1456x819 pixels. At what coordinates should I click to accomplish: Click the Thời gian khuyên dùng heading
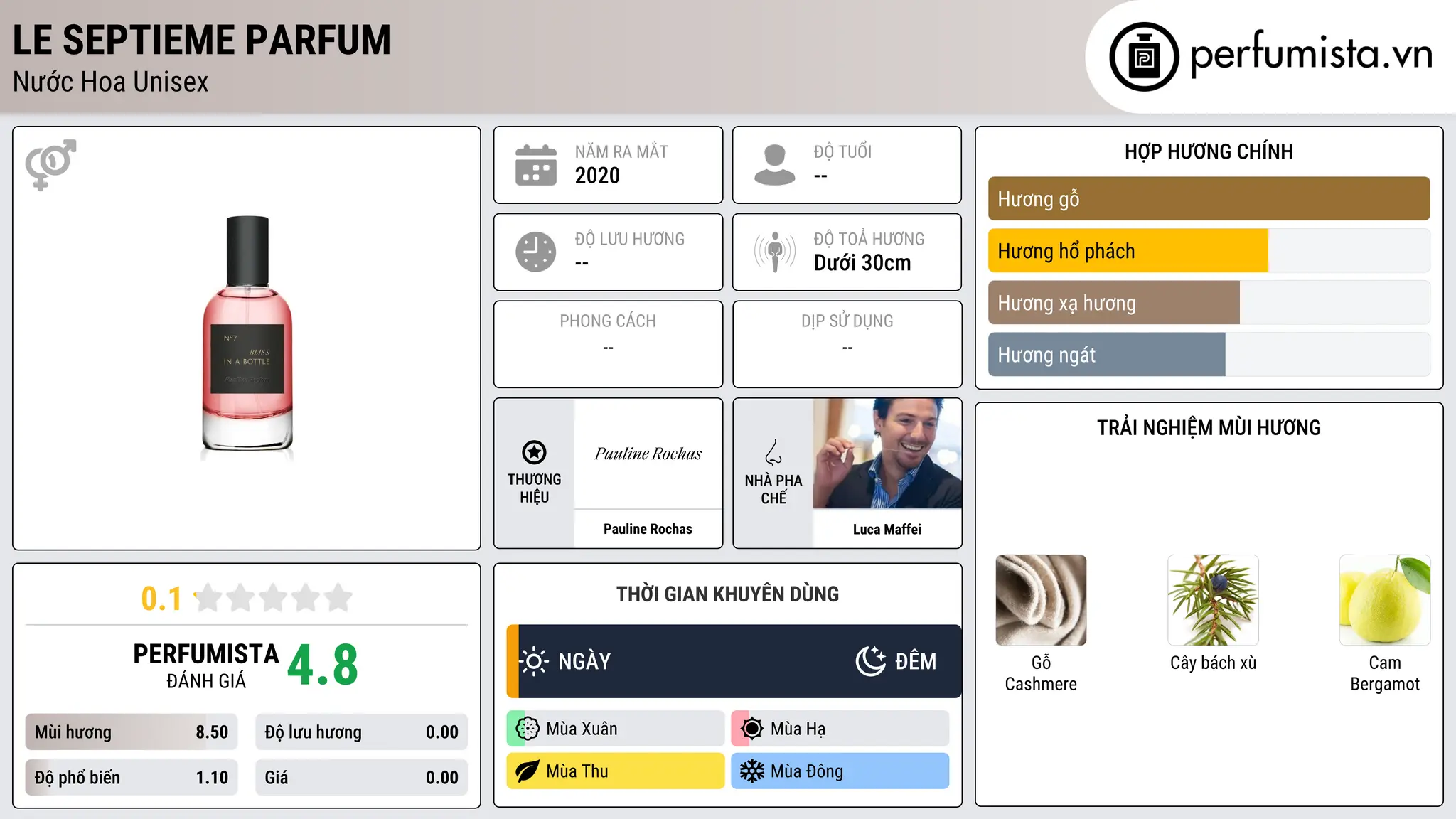tap(727, 594)
